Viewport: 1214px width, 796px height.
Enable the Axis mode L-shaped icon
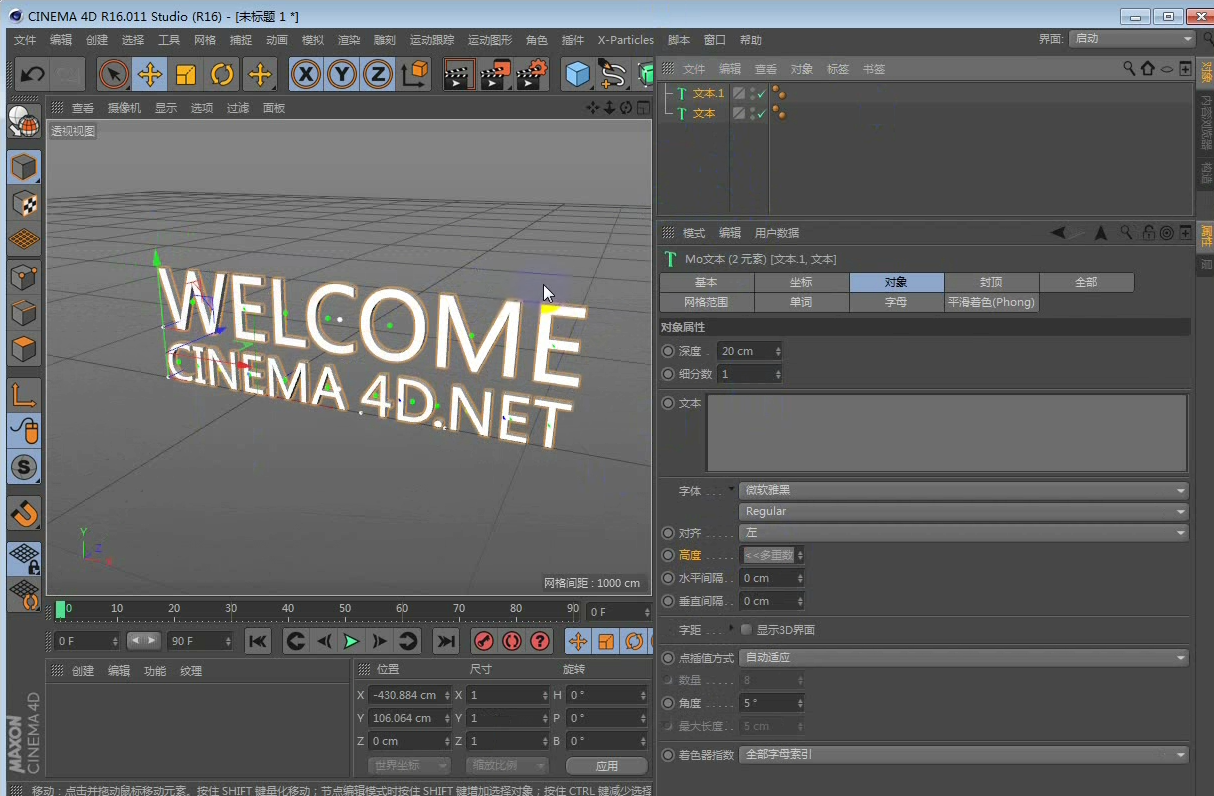pyautogui.click(x=25, y=396)
